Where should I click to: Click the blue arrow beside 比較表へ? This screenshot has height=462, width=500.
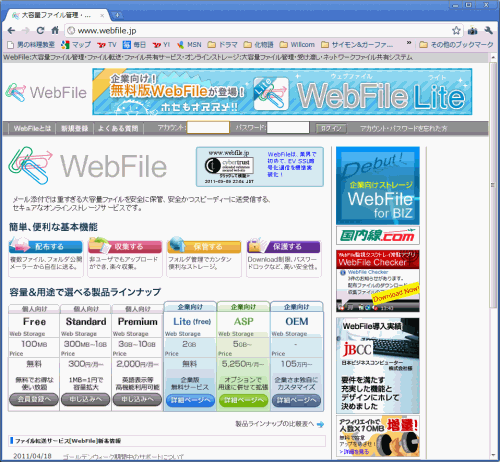coord(320,424)
